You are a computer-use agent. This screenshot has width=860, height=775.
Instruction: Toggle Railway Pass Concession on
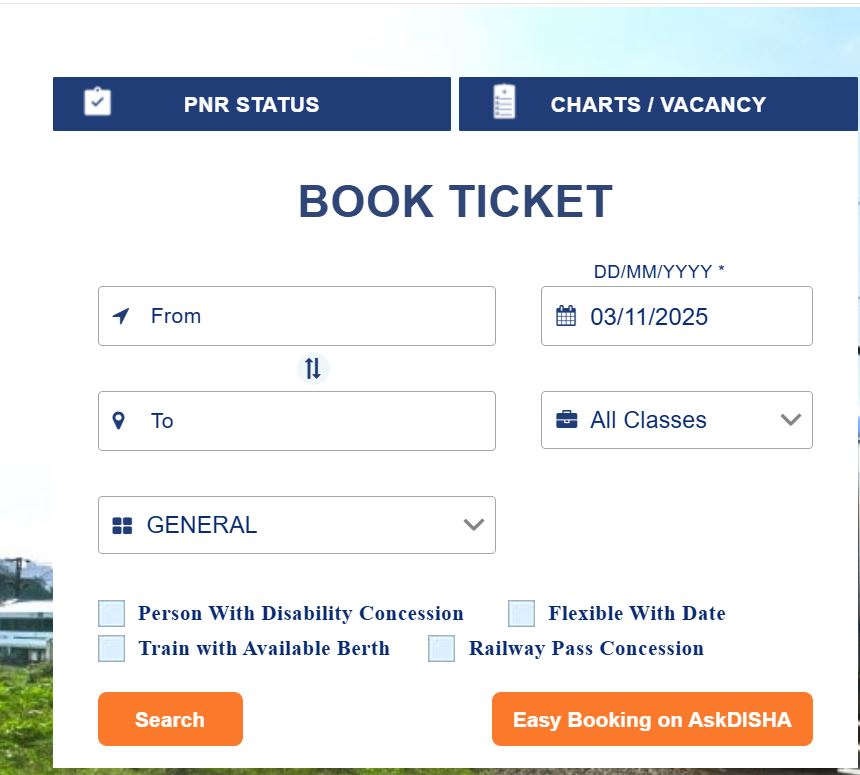[x=441, y=648]
